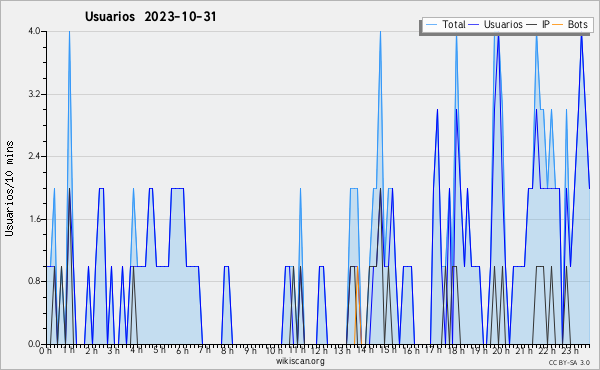Viewport: 600px width, 370px height.
Task: Click the '23 h' x-axis label
Action: [x=569, y=351]
